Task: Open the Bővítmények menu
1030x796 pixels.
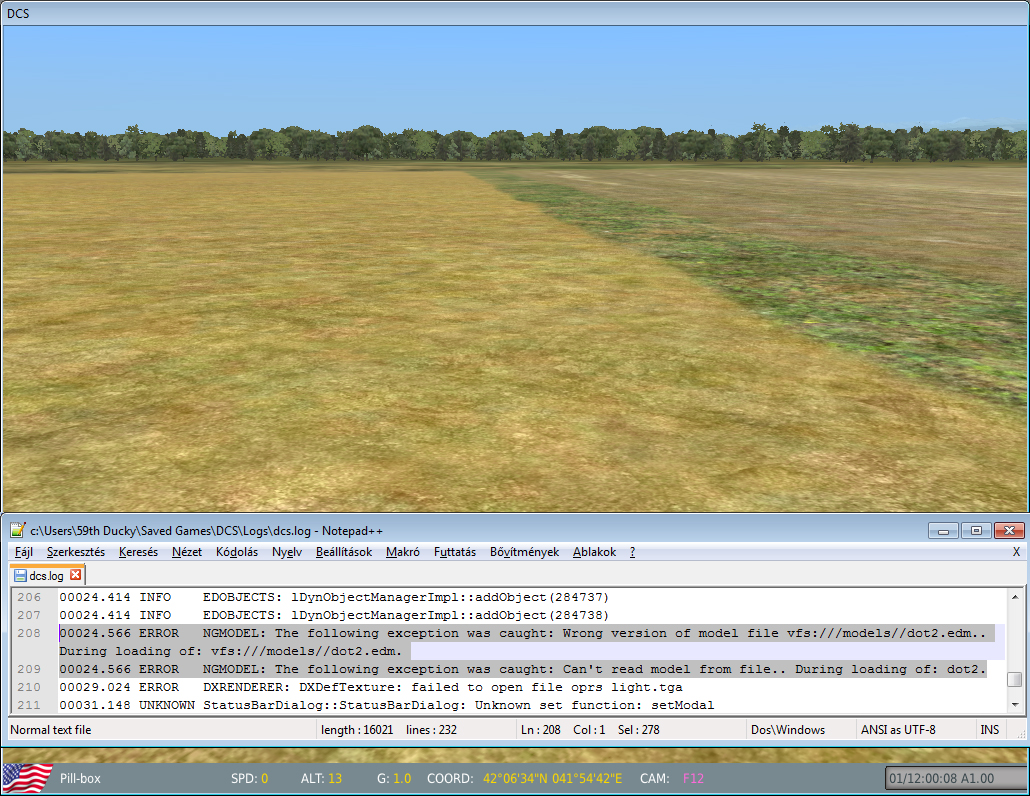Action: (524, 552)
